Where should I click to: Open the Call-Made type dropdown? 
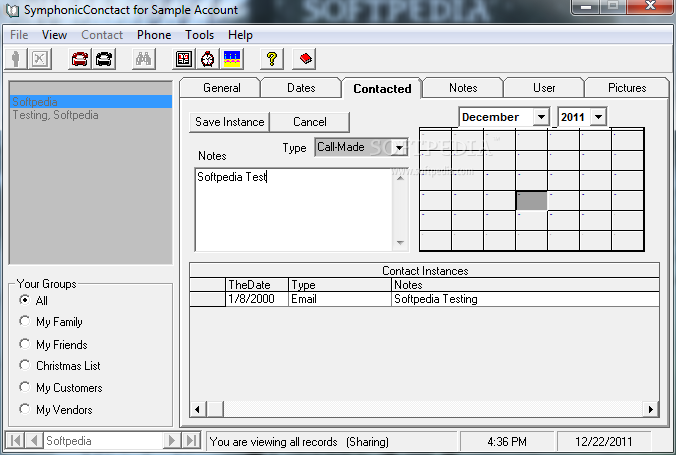point(400,148)
